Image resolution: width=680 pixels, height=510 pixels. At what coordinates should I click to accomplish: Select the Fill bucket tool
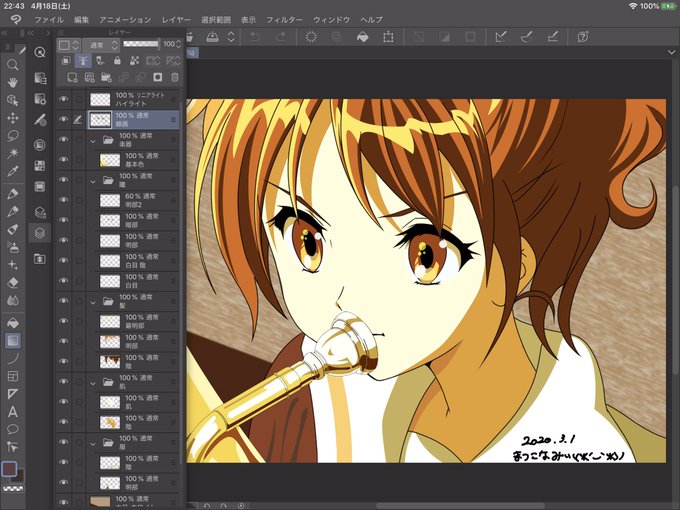point(13,323)
